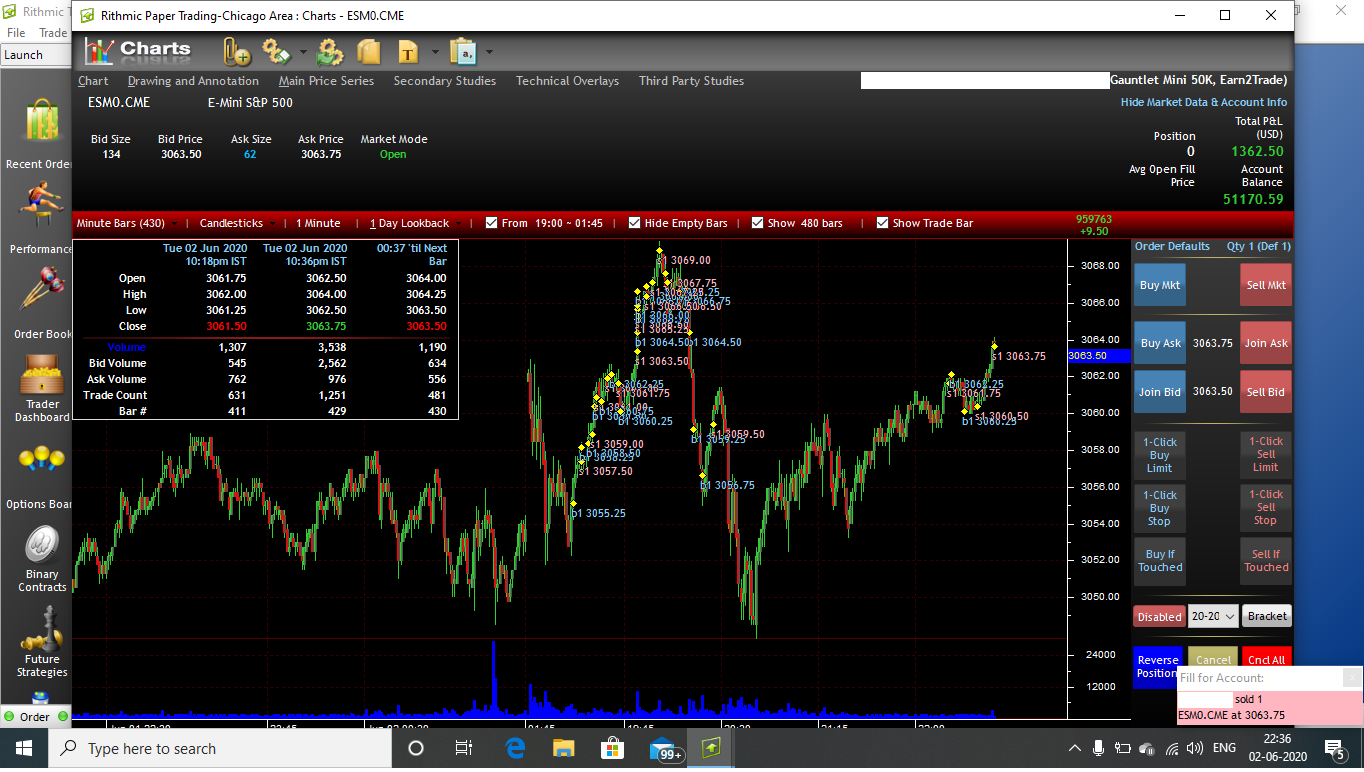Click the volume speaker tray icon
1364x772 pixels.
point(1194,748)
